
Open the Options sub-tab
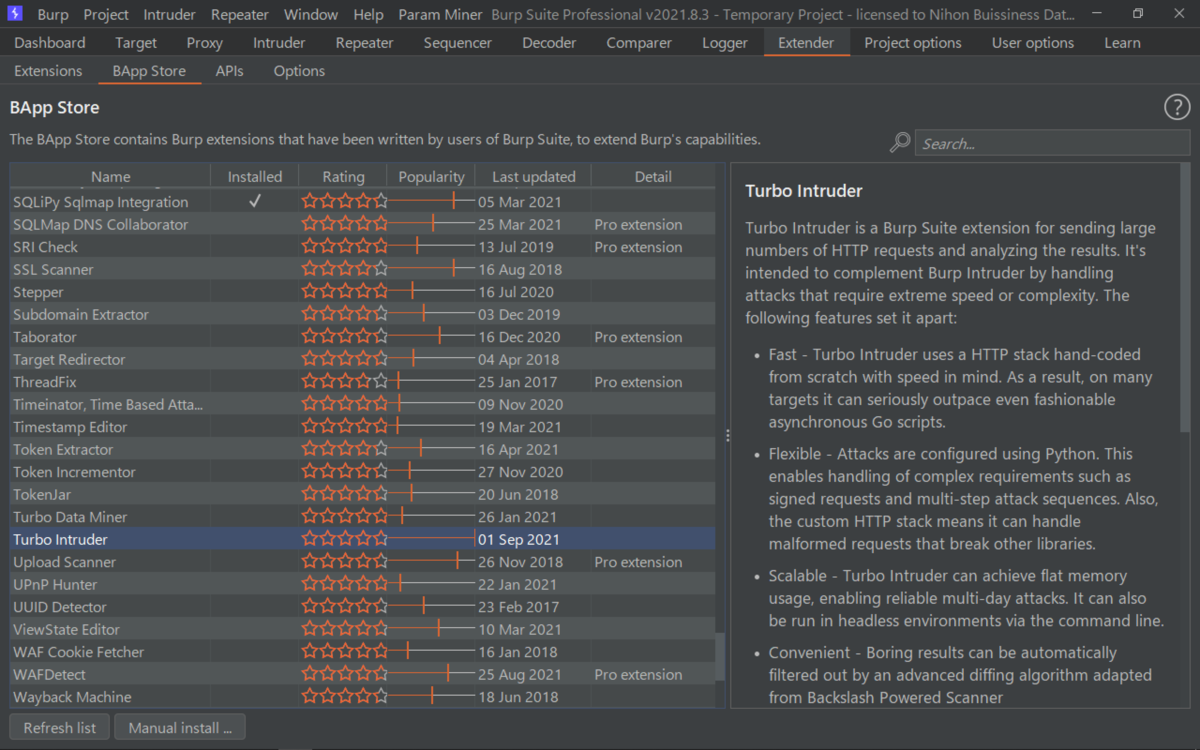tap(299, 71)
